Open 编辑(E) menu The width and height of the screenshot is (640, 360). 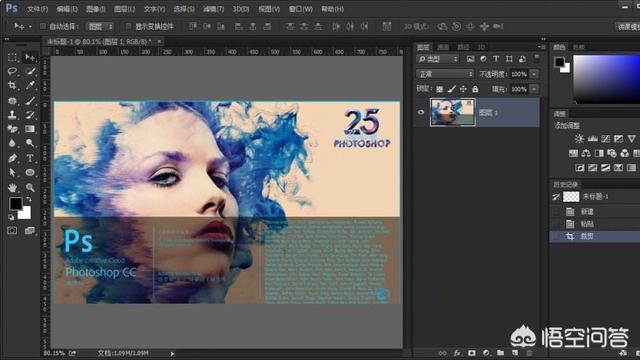pos(67,9)
